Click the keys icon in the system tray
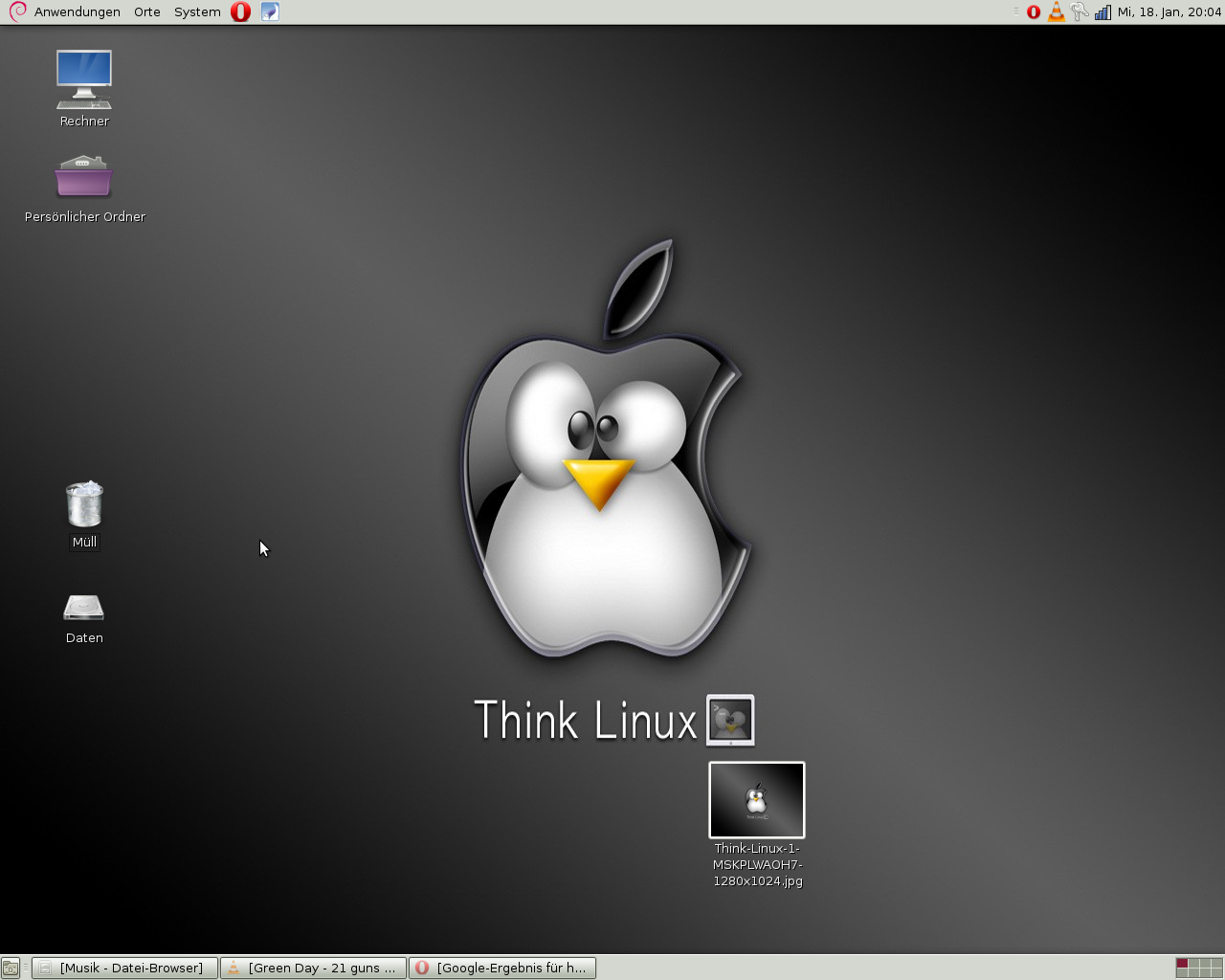The image size is (1225, 980). pos(1080,12)
